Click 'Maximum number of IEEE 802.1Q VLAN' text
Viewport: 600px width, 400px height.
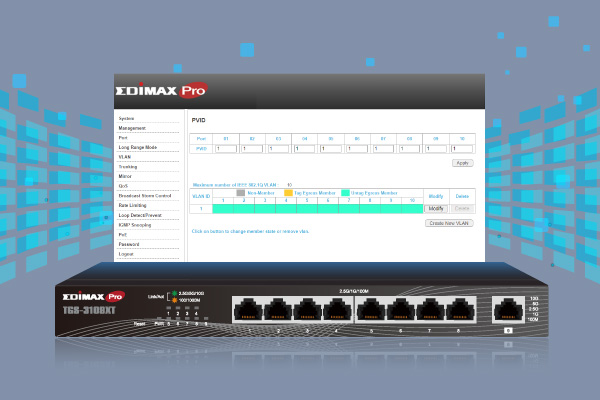point(236,185)
